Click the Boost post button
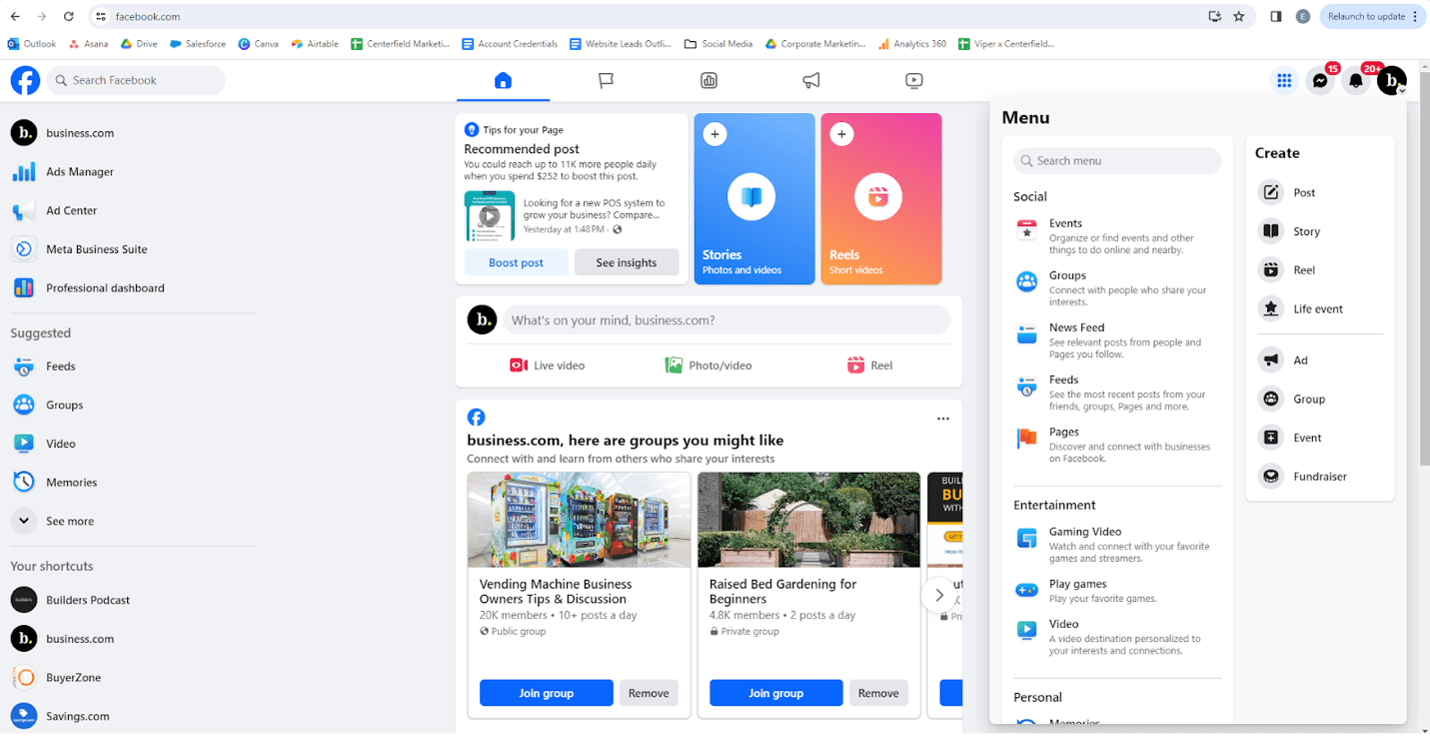The image size is (1430, 736). tap(516, 263)
